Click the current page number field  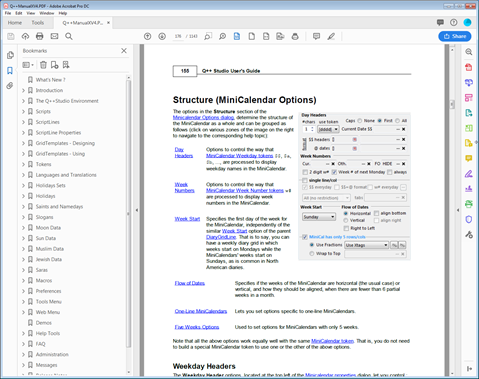178,36
